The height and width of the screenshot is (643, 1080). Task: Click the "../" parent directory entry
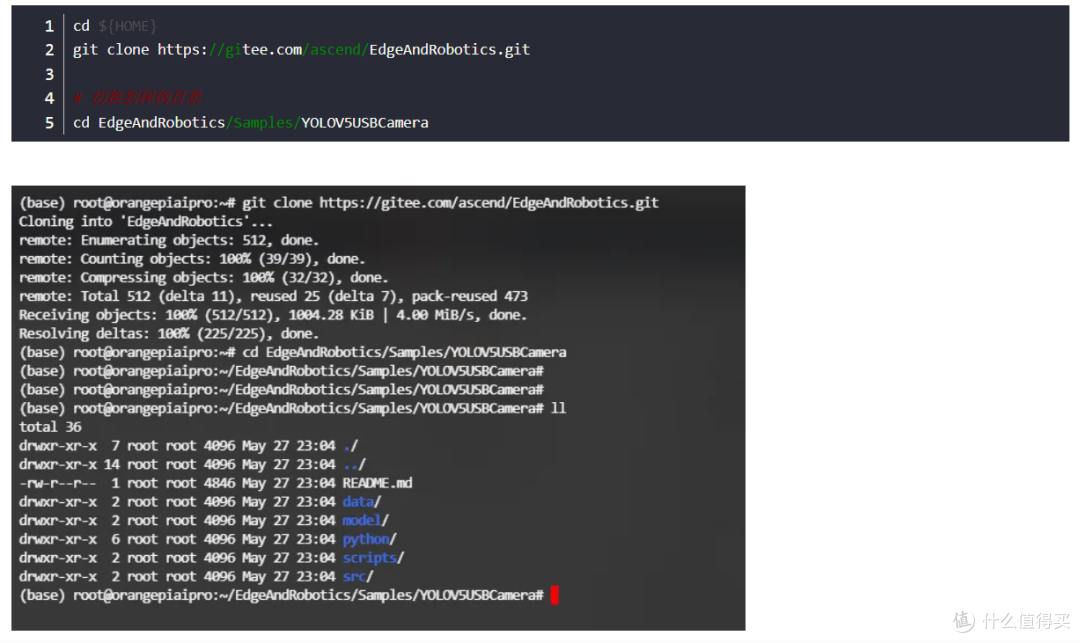[354, 465]
